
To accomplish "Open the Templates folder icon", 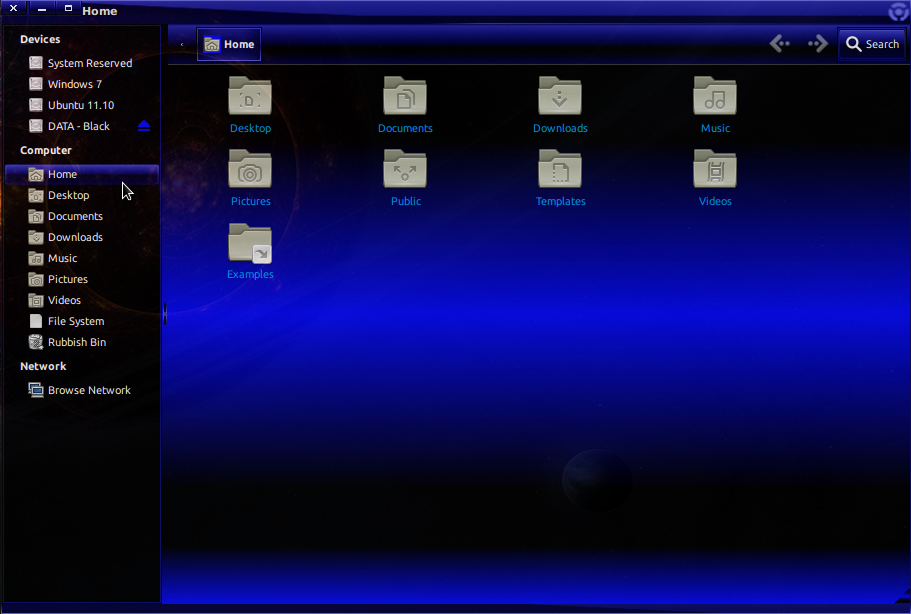I will click(560, 169).
